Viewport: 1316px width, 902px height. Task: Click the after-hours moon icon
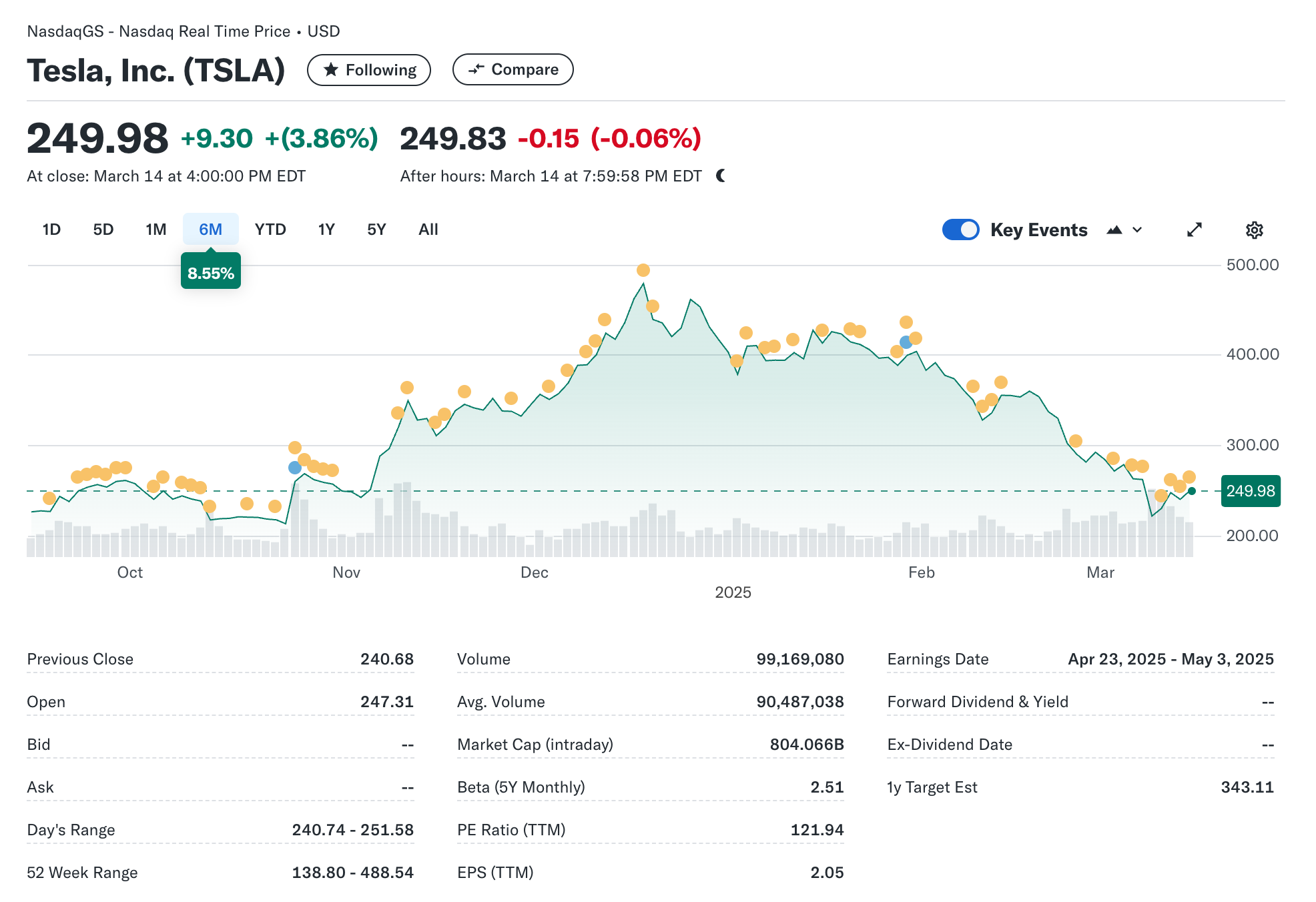tap(721, 175)
